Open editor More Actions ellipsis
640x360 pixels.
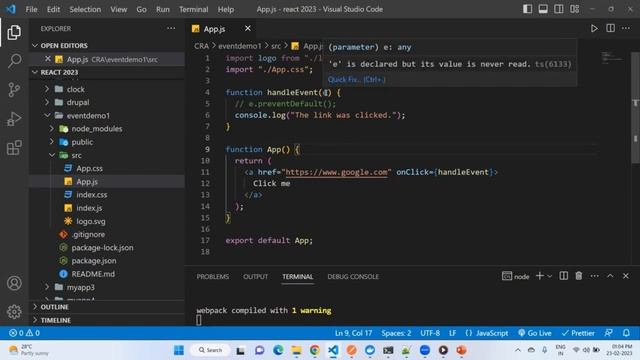[626, 28]
